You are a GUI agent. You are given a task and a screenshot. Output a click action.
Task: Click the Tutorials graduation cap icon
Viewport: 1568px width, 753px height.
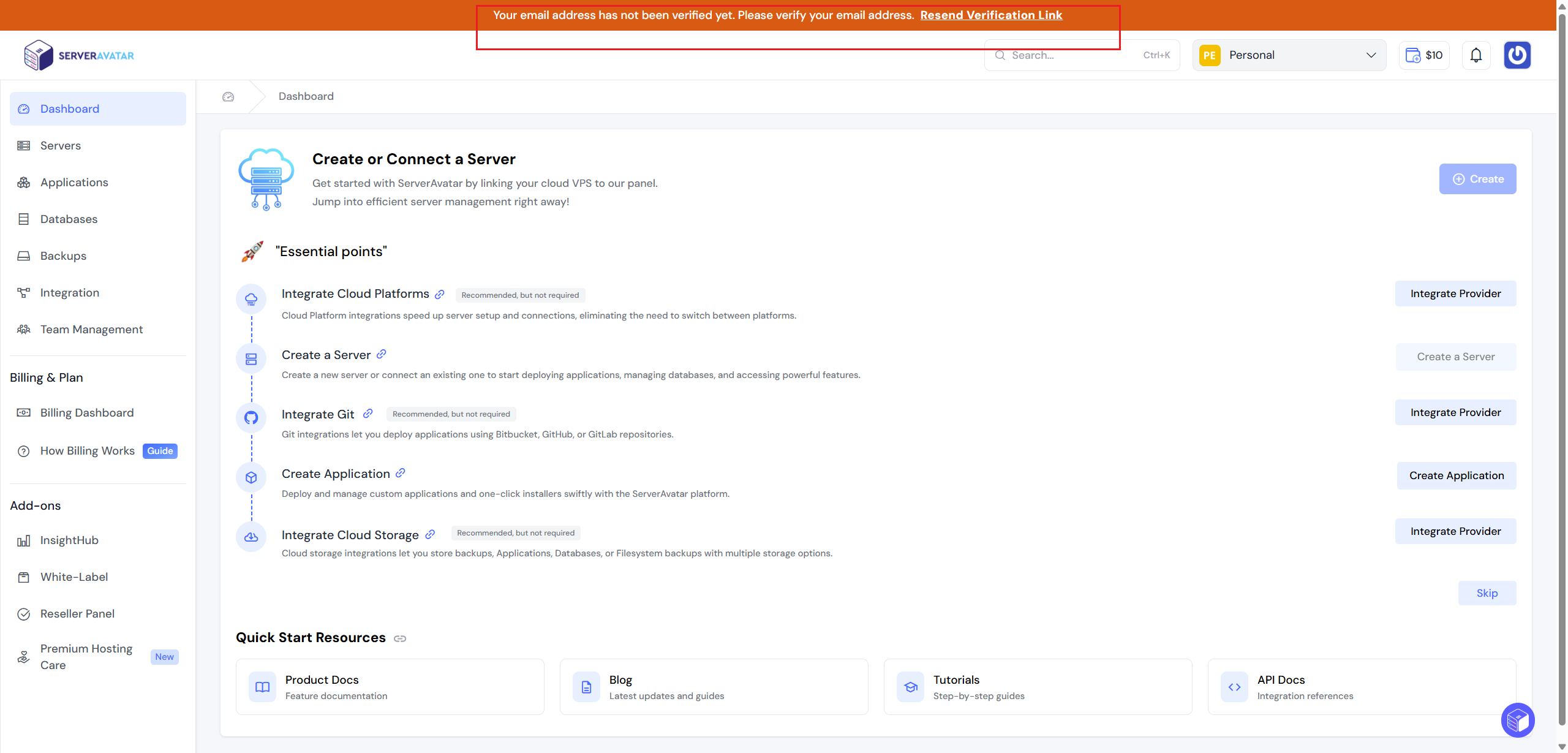(x=910, y=687)
